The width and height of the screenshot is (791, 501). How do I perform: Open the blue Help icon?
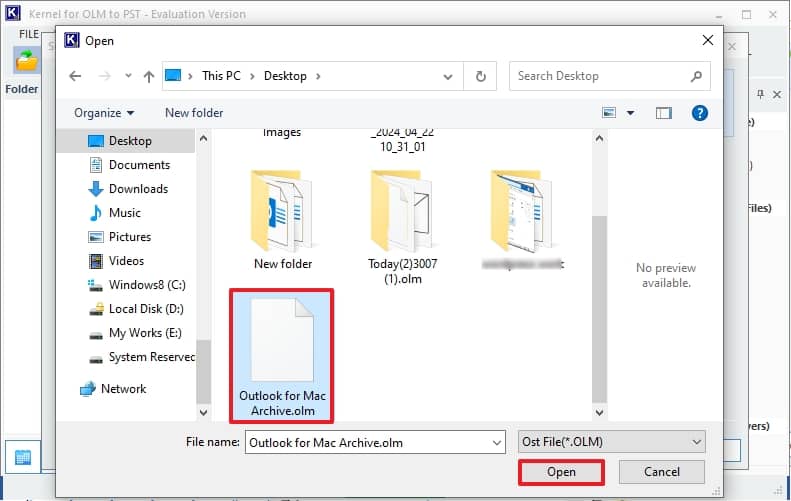(x=699, y=113)
